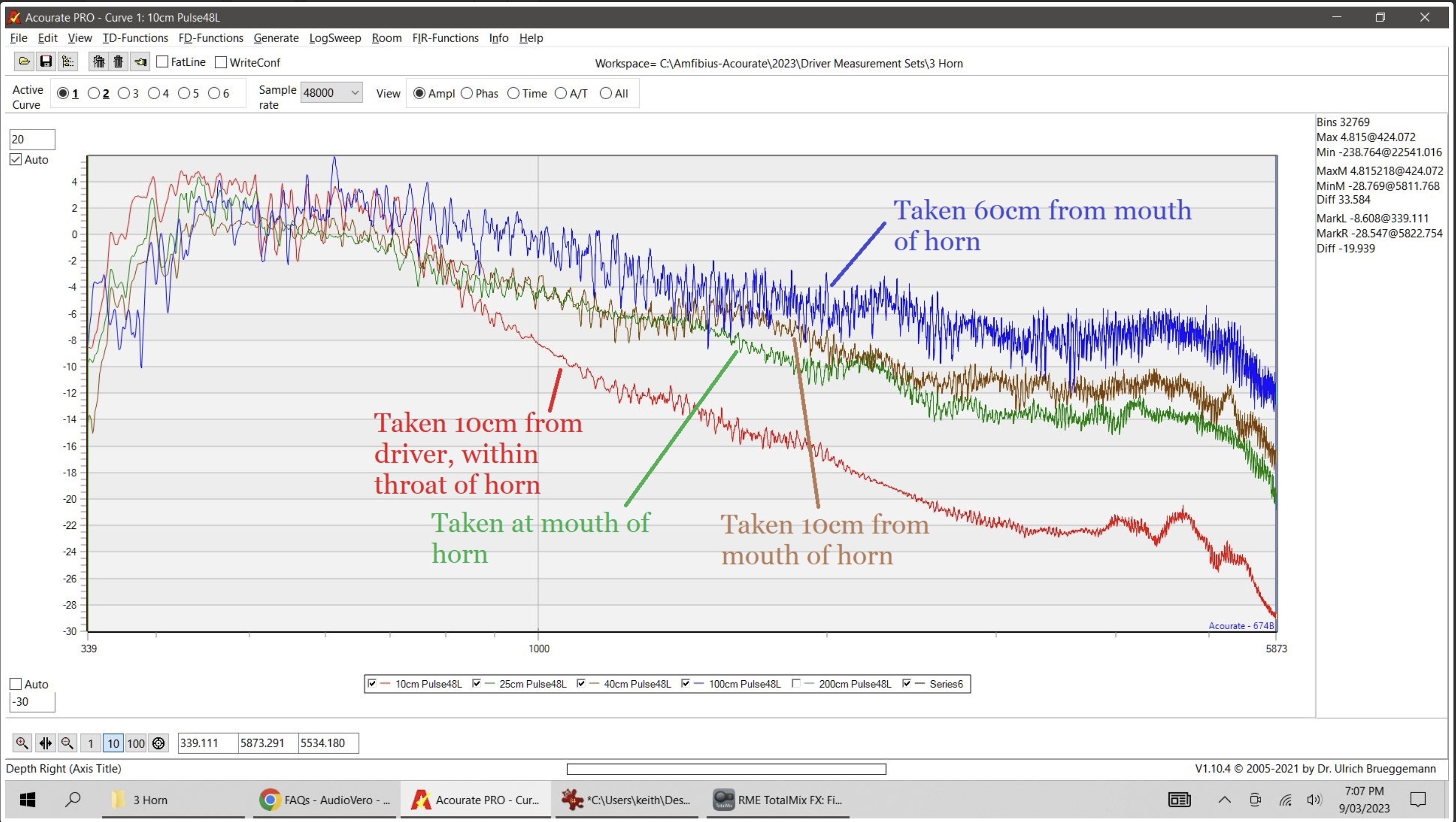Viewport: 1456px width, 822px height.
Task: Click the floppy disk save icon
Action: pos(46,62)
